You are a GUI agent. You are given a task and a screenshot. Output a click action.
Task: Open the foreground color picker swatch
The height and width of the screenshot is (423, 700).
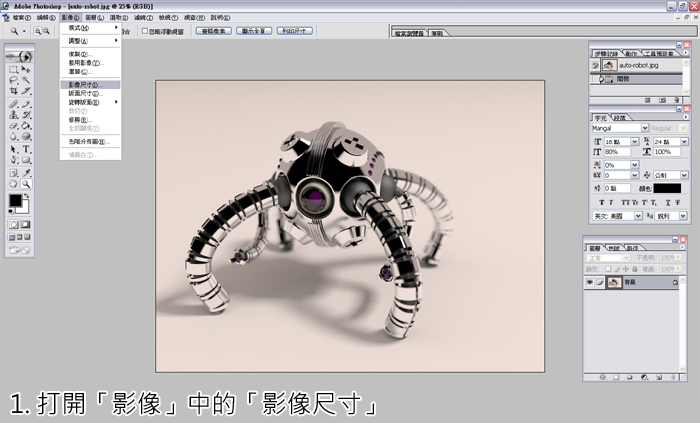coord(15,200)
